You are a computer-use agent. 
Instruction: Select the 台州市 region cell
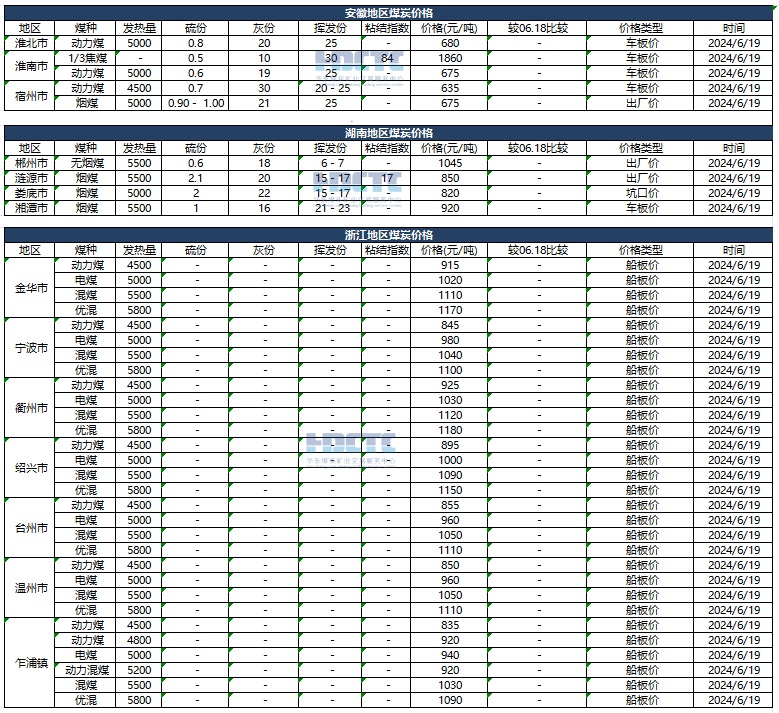pos(30,528)
